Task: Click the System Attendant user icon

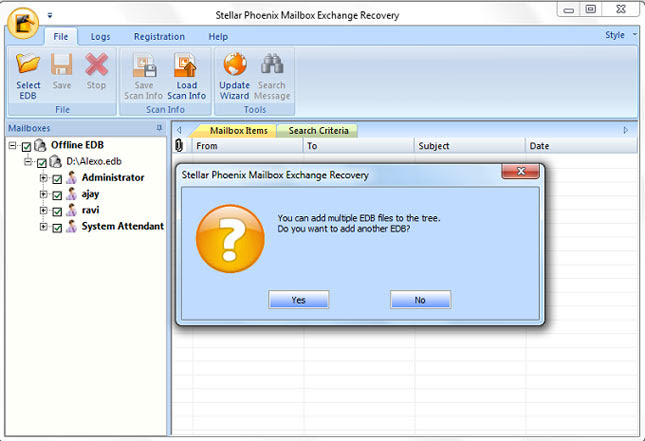Action: click(x=71, y=226)
